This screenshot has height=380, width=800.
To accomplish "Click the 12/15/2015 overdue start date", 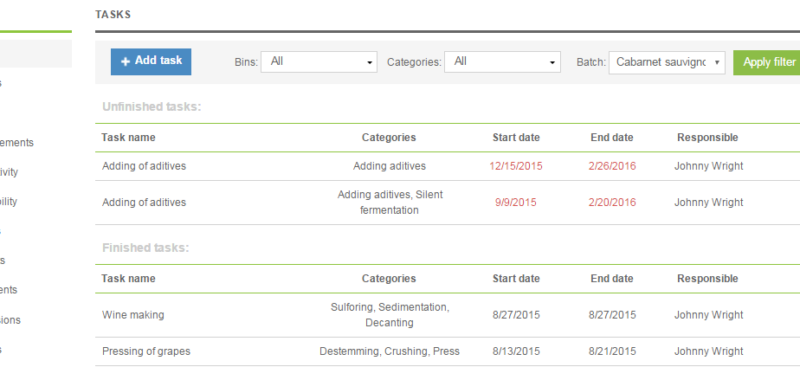I will [516, 166].
